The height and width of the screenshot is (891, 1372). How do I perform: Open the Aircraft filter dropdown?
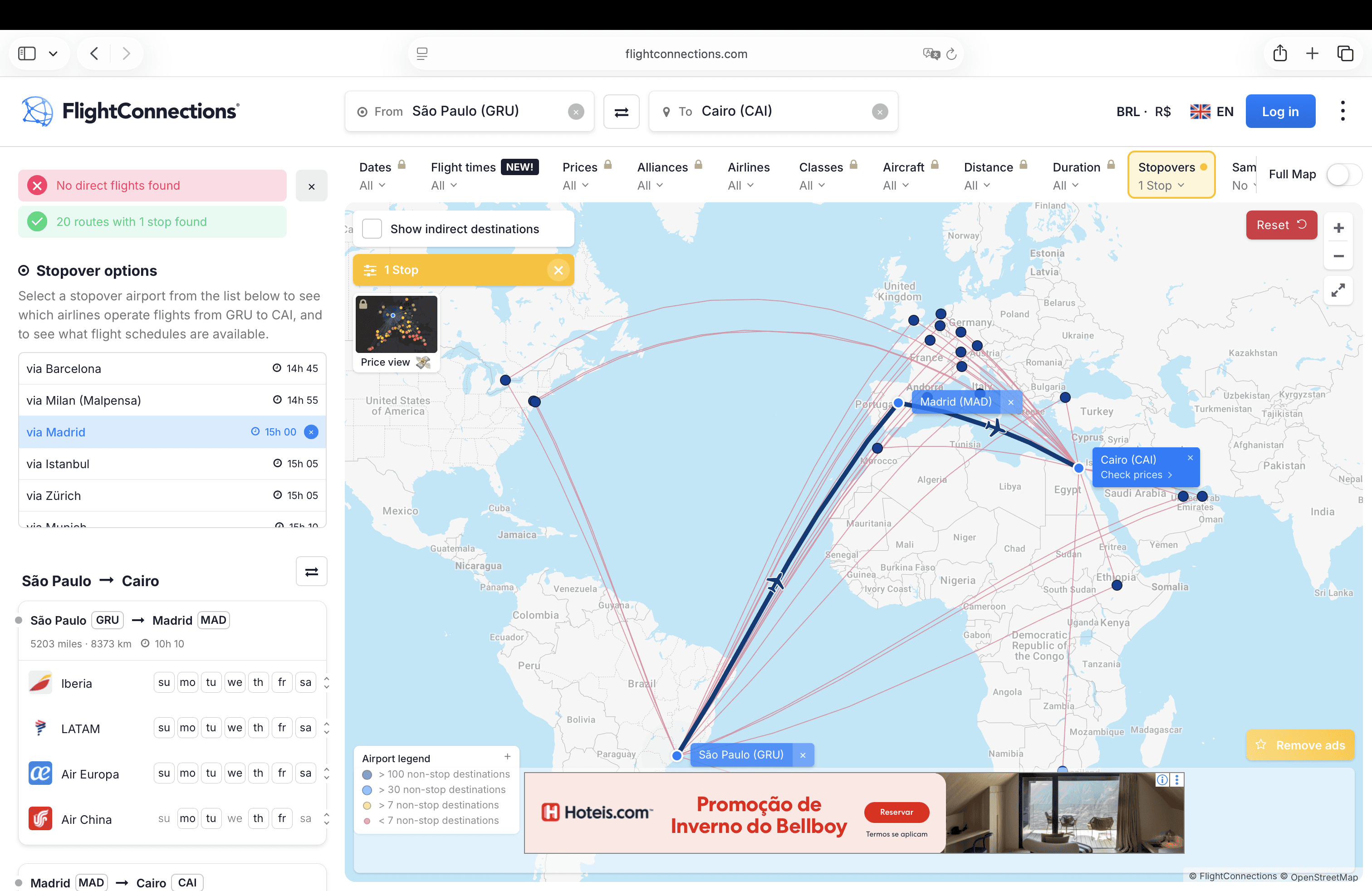(x=911, y=176)
